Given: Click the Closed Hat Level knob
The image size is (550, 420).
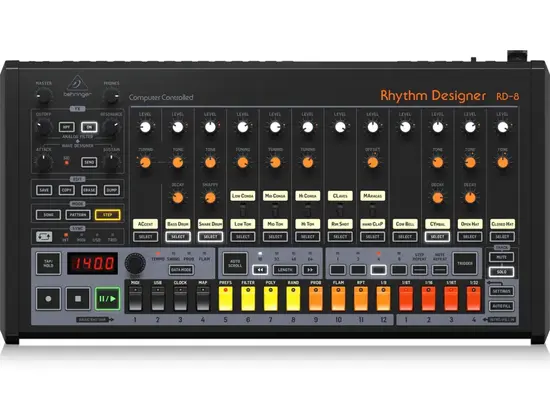Looking at the screenshot, I should pyautogui.click(x=503, y=127).
